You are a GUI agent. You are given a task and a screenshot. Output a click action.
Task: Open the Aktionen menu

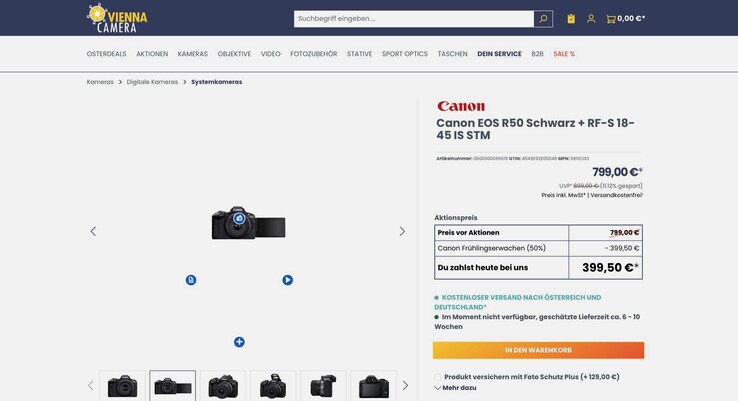tap(152, 54)
